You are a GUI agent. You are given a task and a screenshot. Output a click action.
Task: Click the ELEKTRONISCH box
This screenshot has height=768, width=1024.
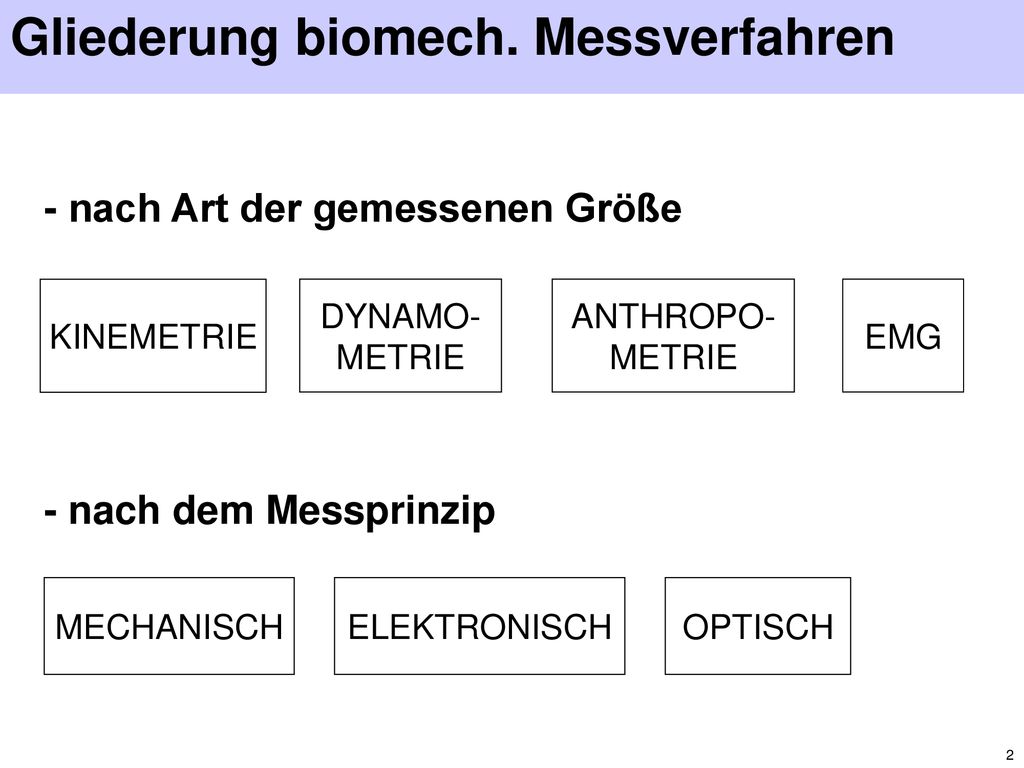pos(479,626)
